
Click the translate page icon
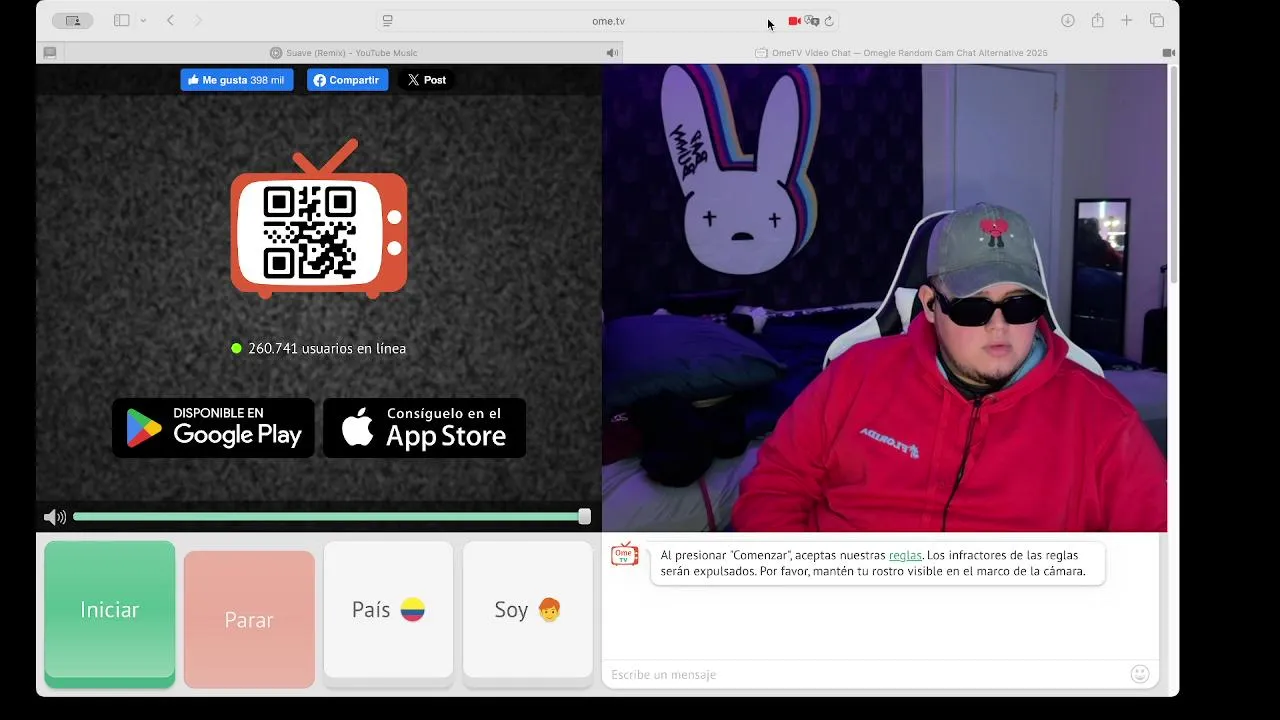(x=812, y=21)
